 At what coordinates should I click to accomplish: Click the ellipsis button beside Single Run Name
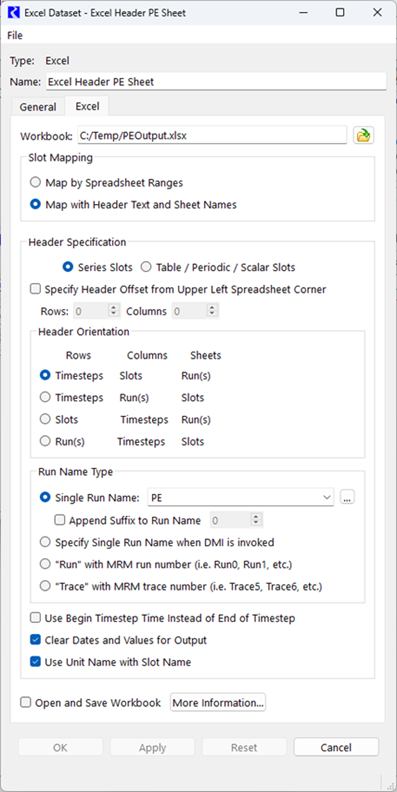[x=347, y=498]
